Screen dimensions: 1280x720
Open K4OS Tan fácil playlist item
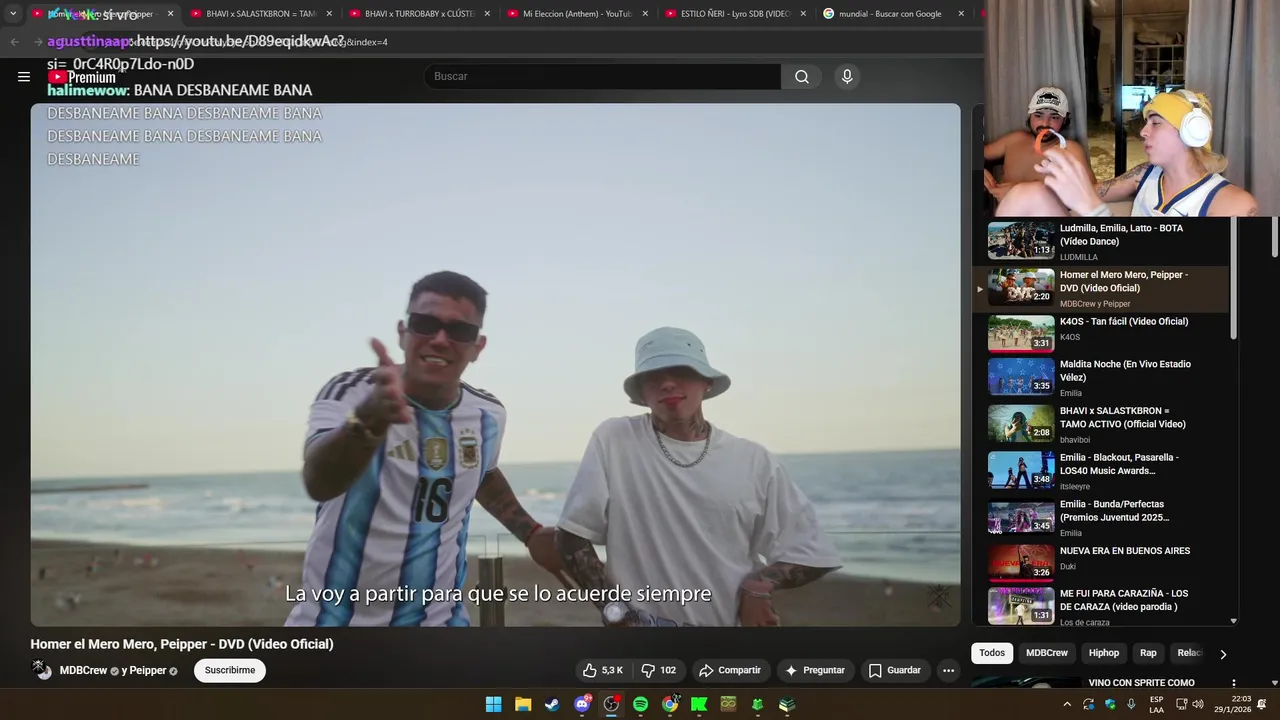1100,334
